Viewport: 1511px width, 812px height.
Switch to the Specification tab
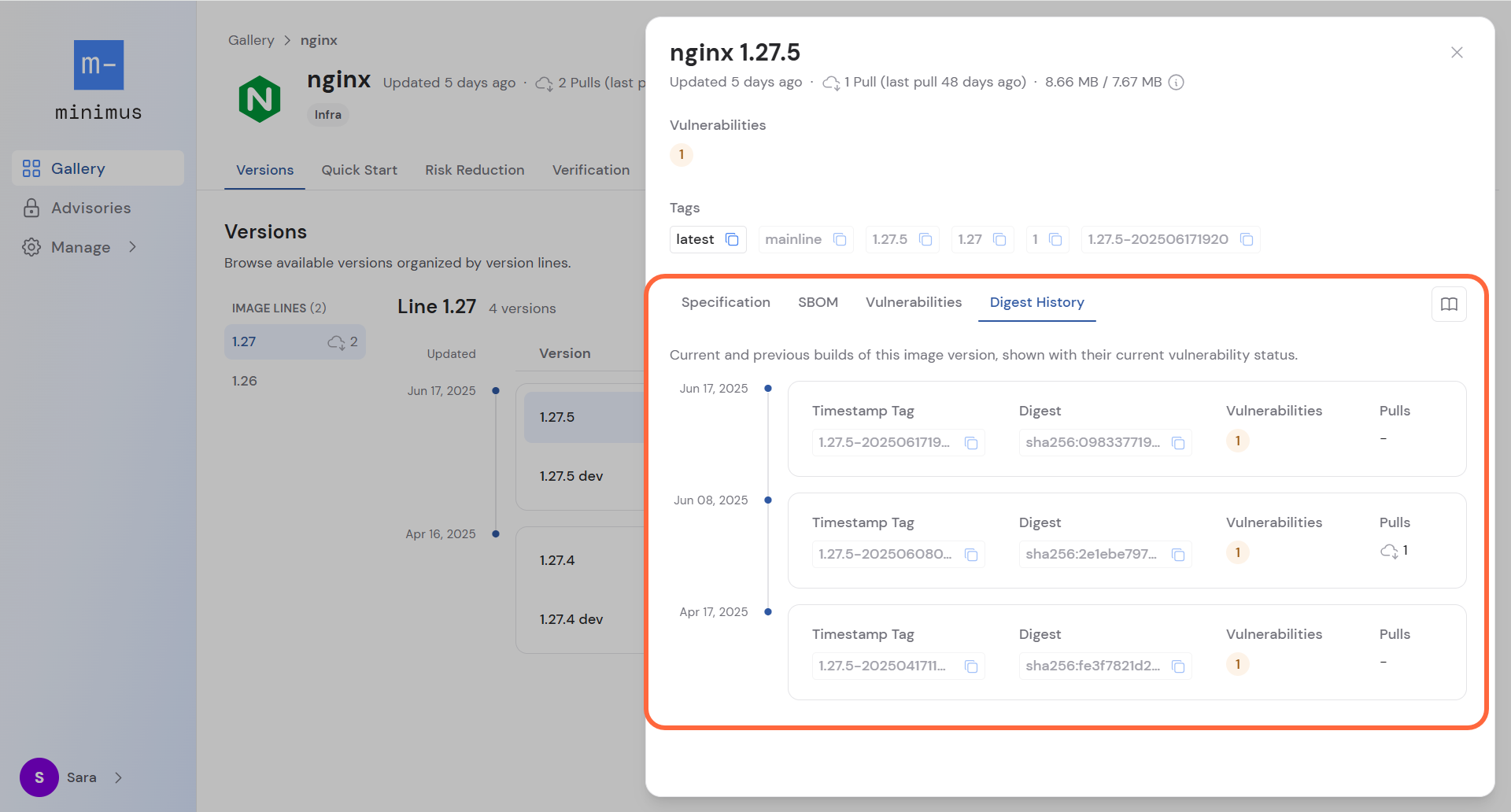coord(726,302)
